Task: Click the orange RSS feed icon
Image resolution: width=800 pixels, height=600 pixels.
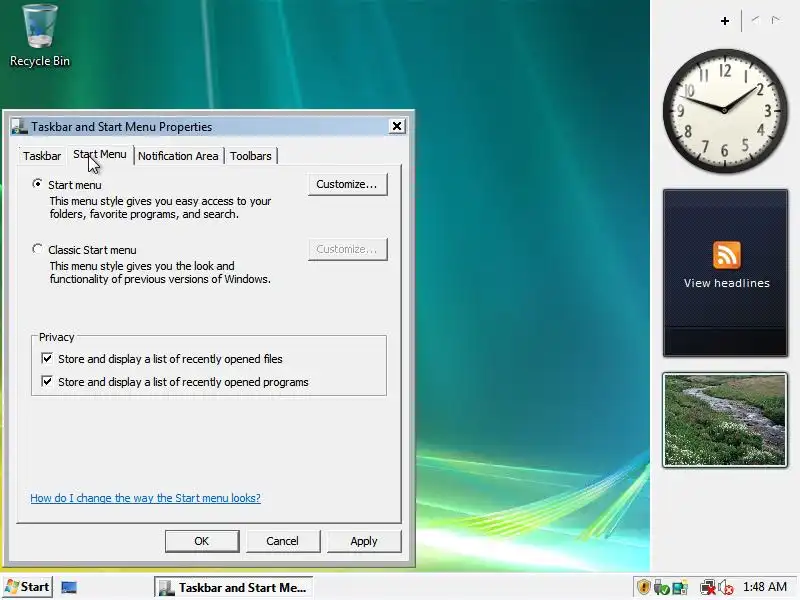Action: [727, 255]
